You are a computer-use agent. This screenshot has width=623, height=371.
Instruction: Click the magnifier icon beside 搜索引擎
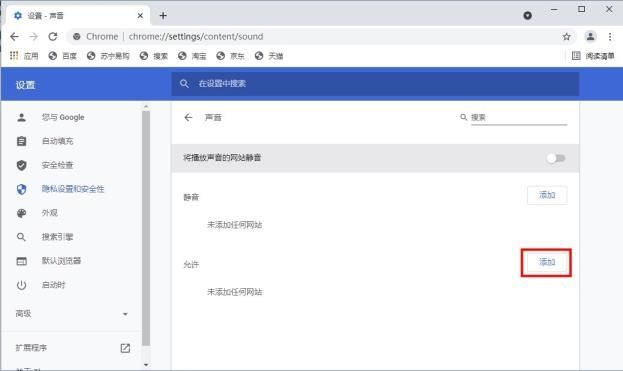21,237
